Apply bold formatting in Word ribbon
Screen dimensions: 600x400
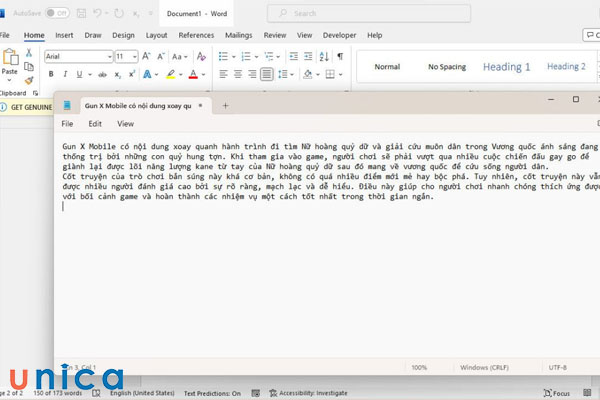coord(51,74)
